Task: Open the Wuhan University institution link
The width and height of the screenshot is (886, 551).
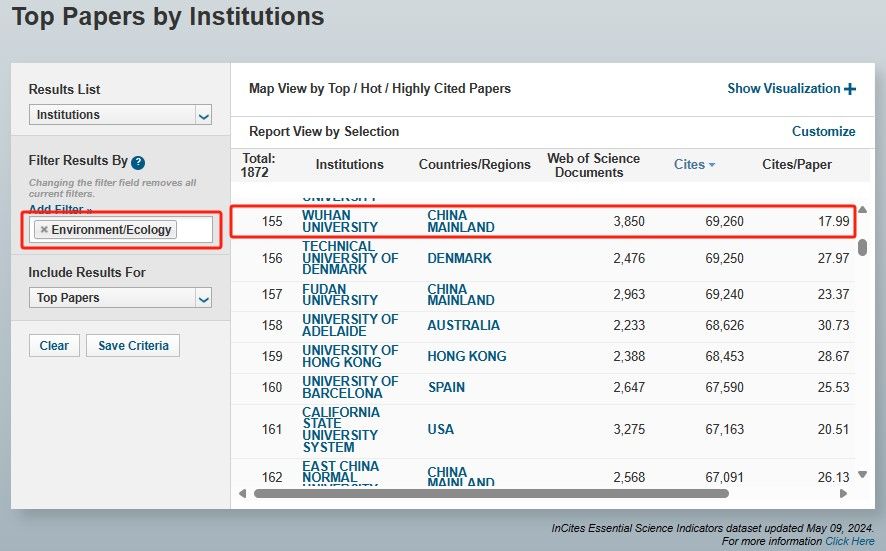Action: (340, 221)
